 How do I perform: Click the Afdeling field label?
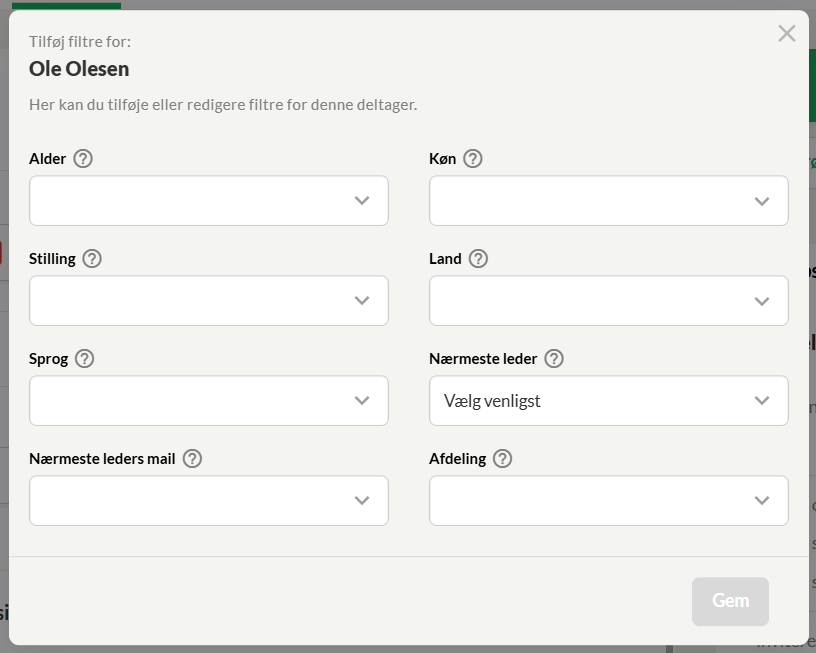pyautogui.click(x=457, y=458)
